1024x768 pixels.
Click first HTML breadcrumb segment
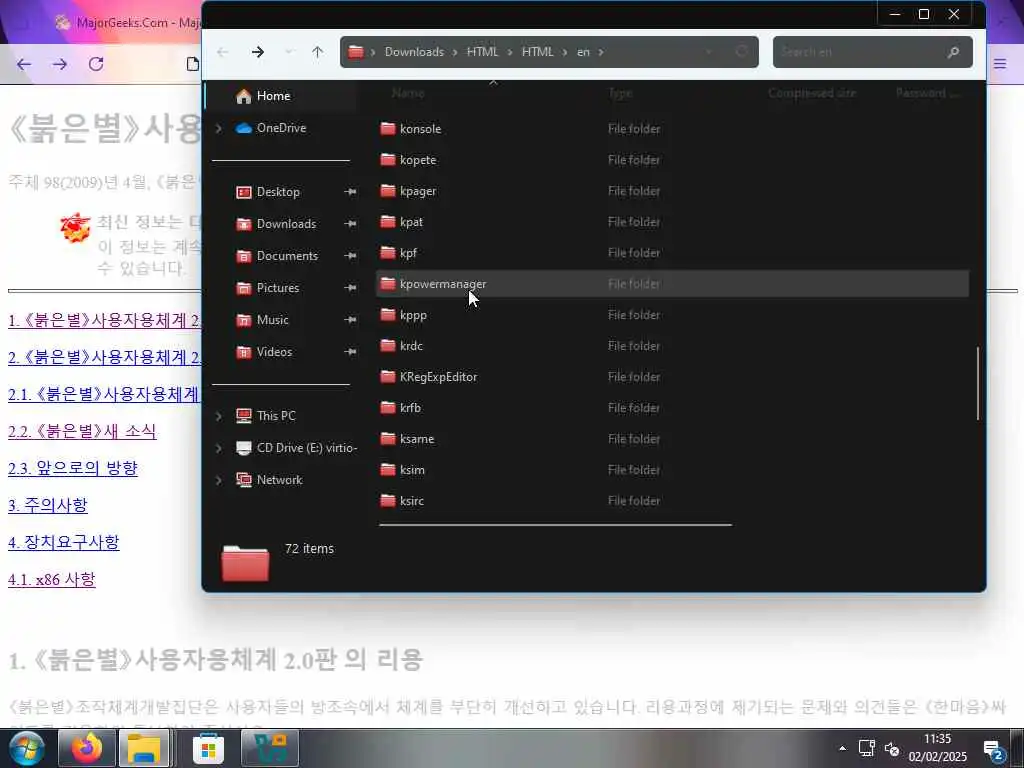[x=483, y=52]
